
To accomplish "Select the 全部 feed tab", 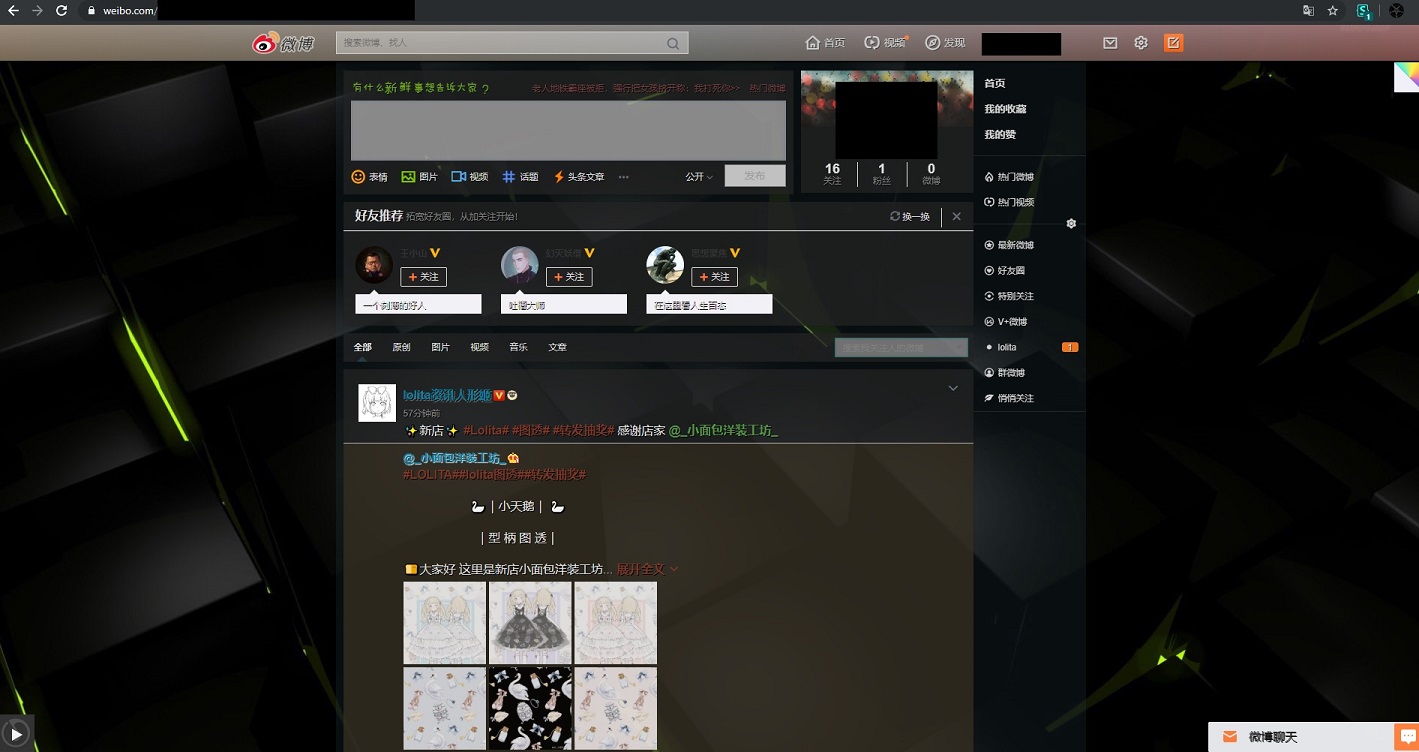I will [362, 347].
